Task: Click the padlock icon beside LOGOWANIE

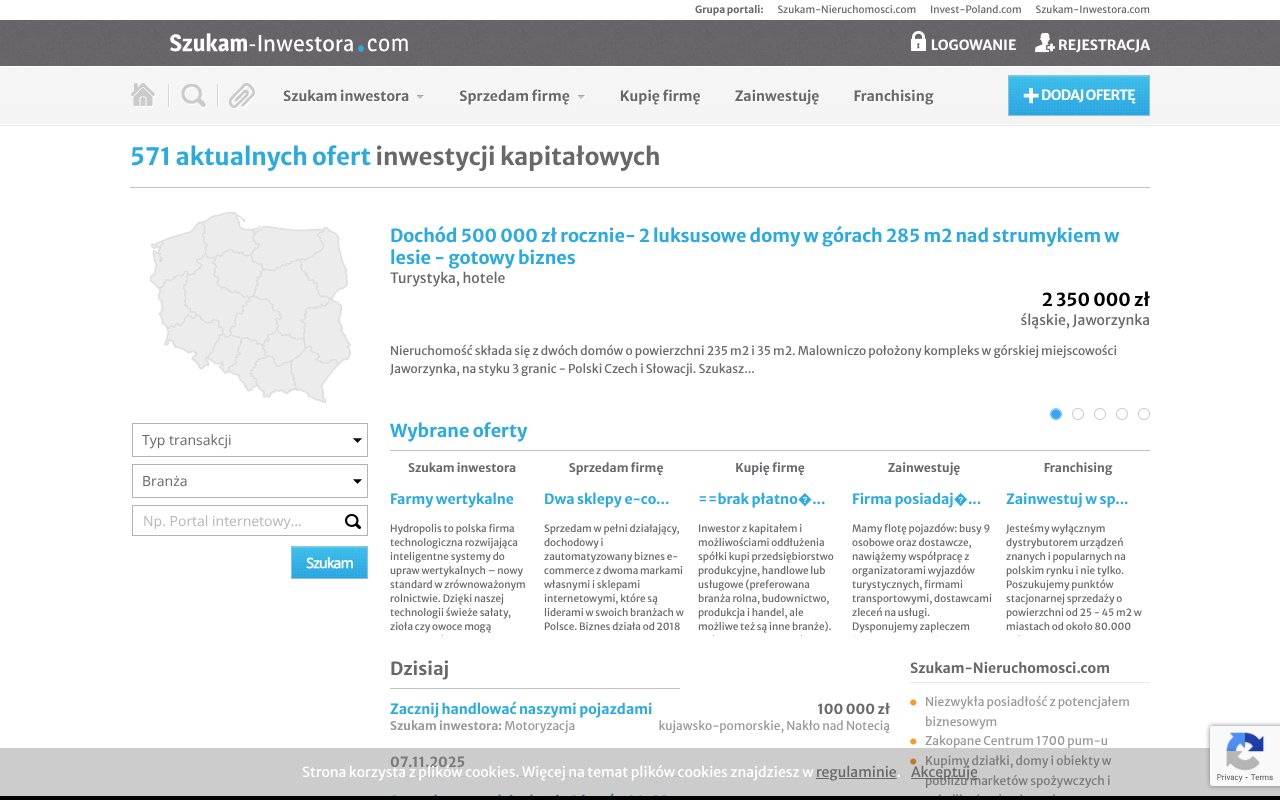Action: pos(918,43)
